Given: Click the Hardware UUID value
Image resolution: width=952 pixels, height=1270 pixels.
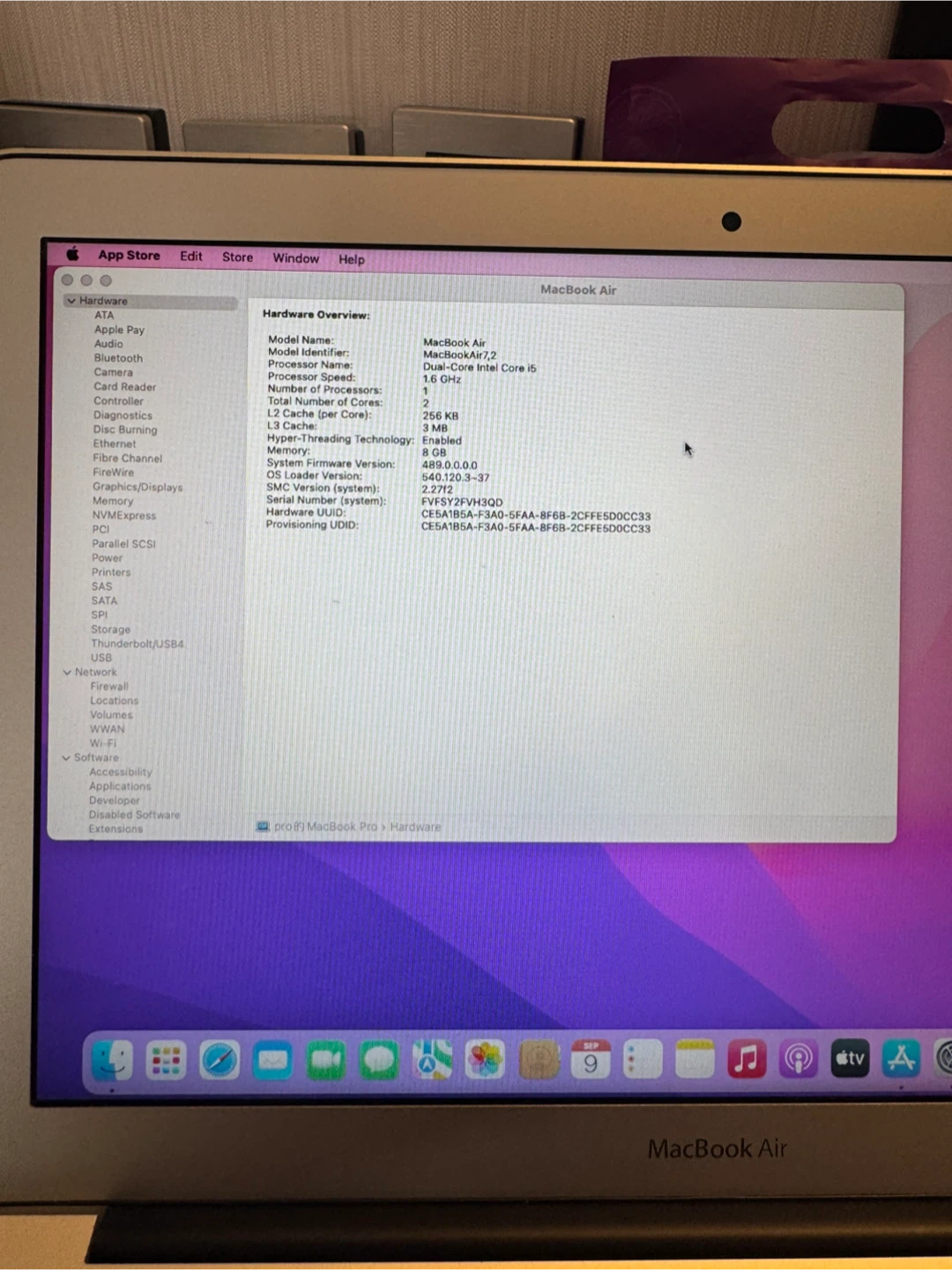Looking at the screenshot, I should click(536, 515).
